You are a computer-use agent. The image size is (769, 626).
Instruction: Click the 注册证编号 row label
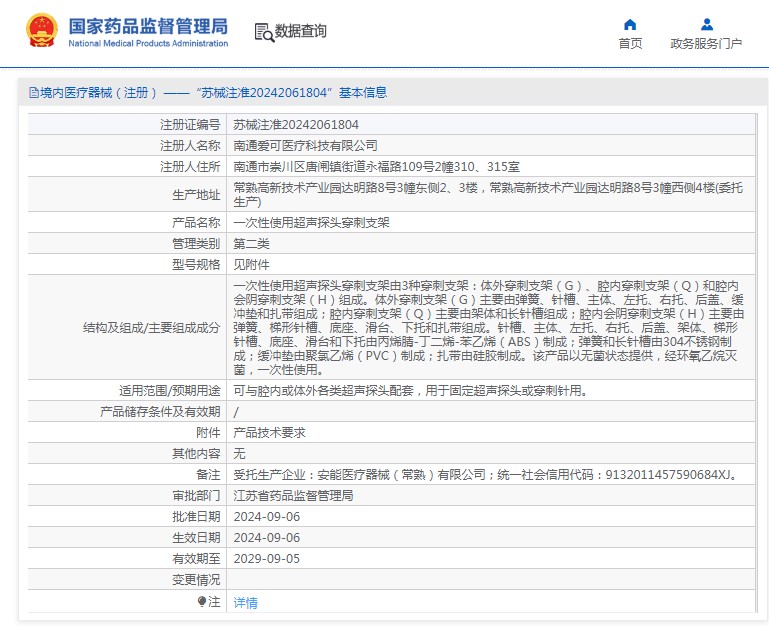coord(190,125)
